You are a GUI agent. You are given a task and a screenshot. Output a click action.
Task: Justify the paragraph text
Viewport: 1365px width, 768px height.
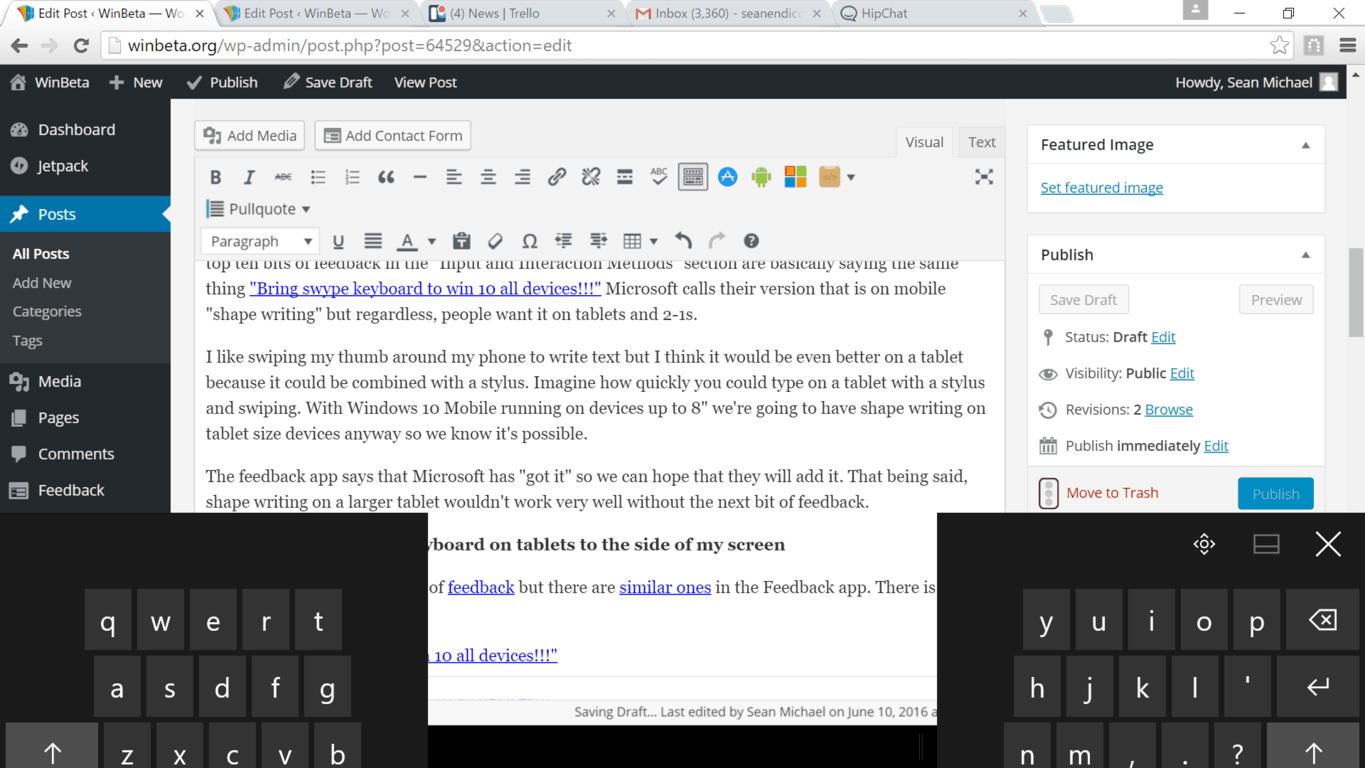pyautogui.click(x=373, y=241)
